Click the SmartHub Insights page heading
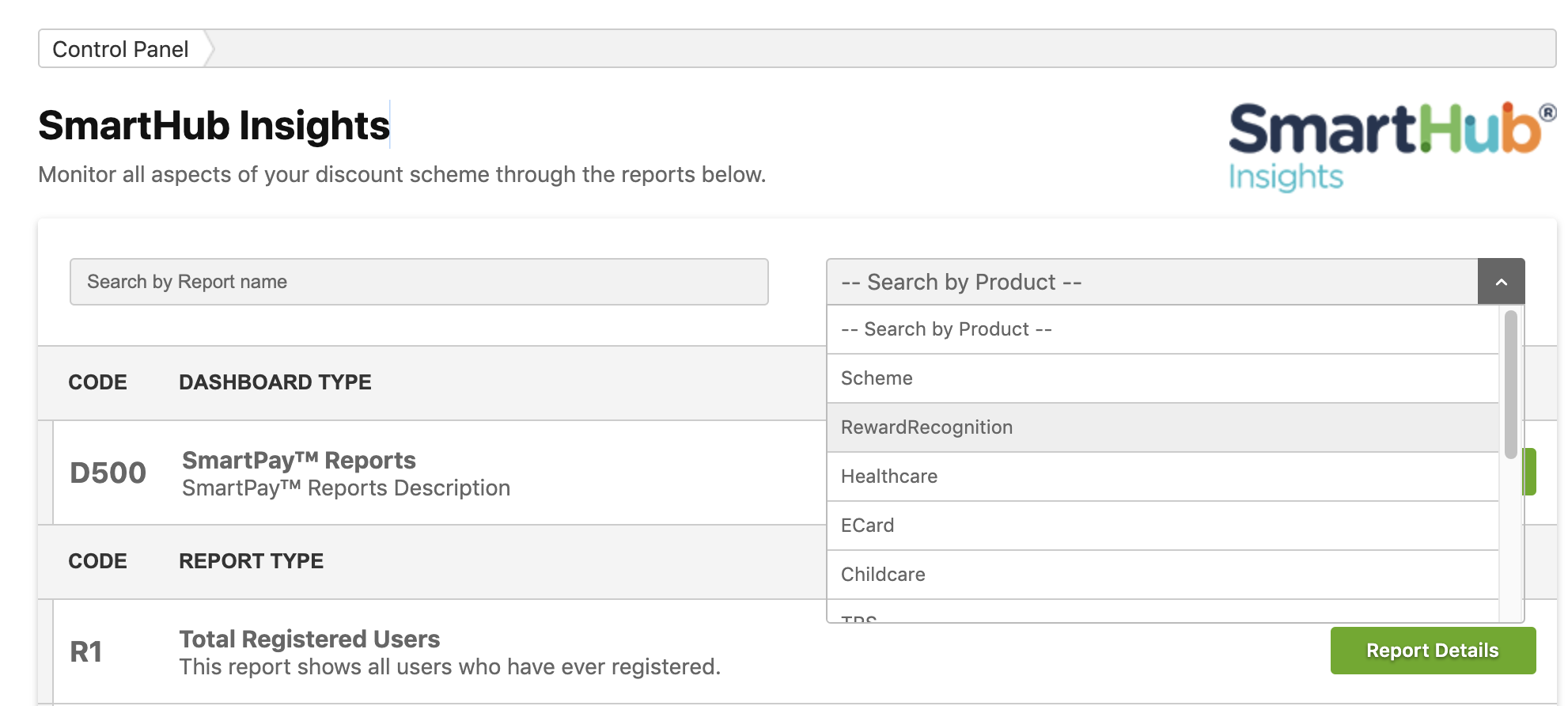Image resolution: width=1568 pixels, height=706 pixels. pyautogui.click(x=214, y=125)
